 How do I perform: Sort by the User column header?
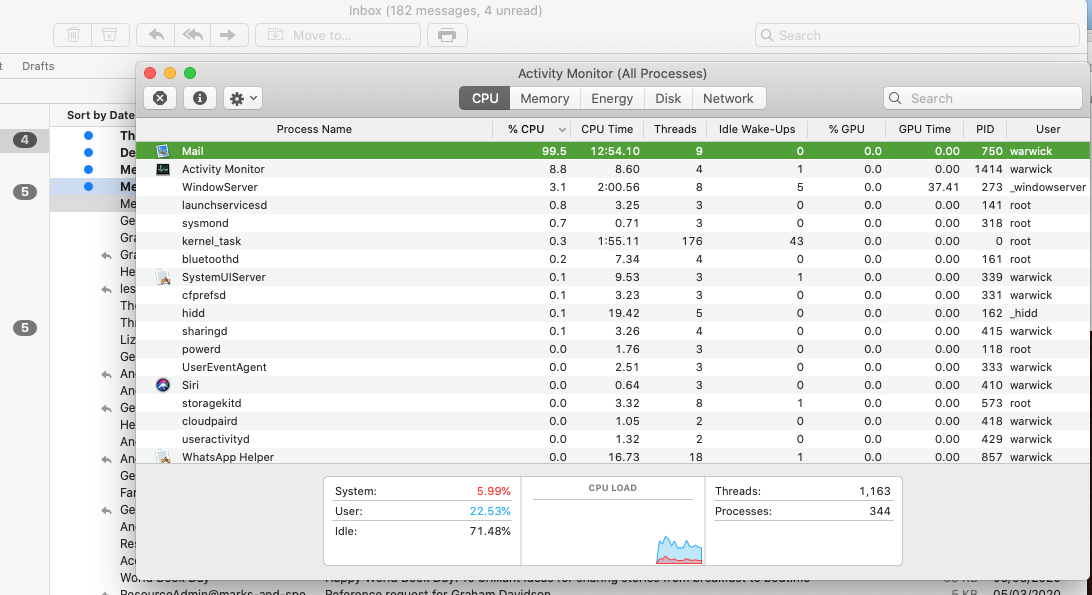coord(1047,130)
